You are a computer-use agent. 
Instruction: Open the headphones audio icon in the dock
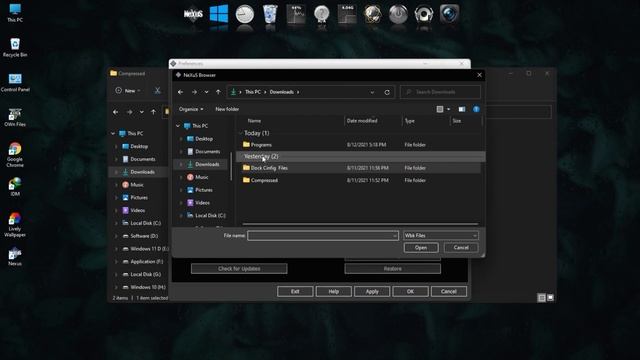[424, 14]
